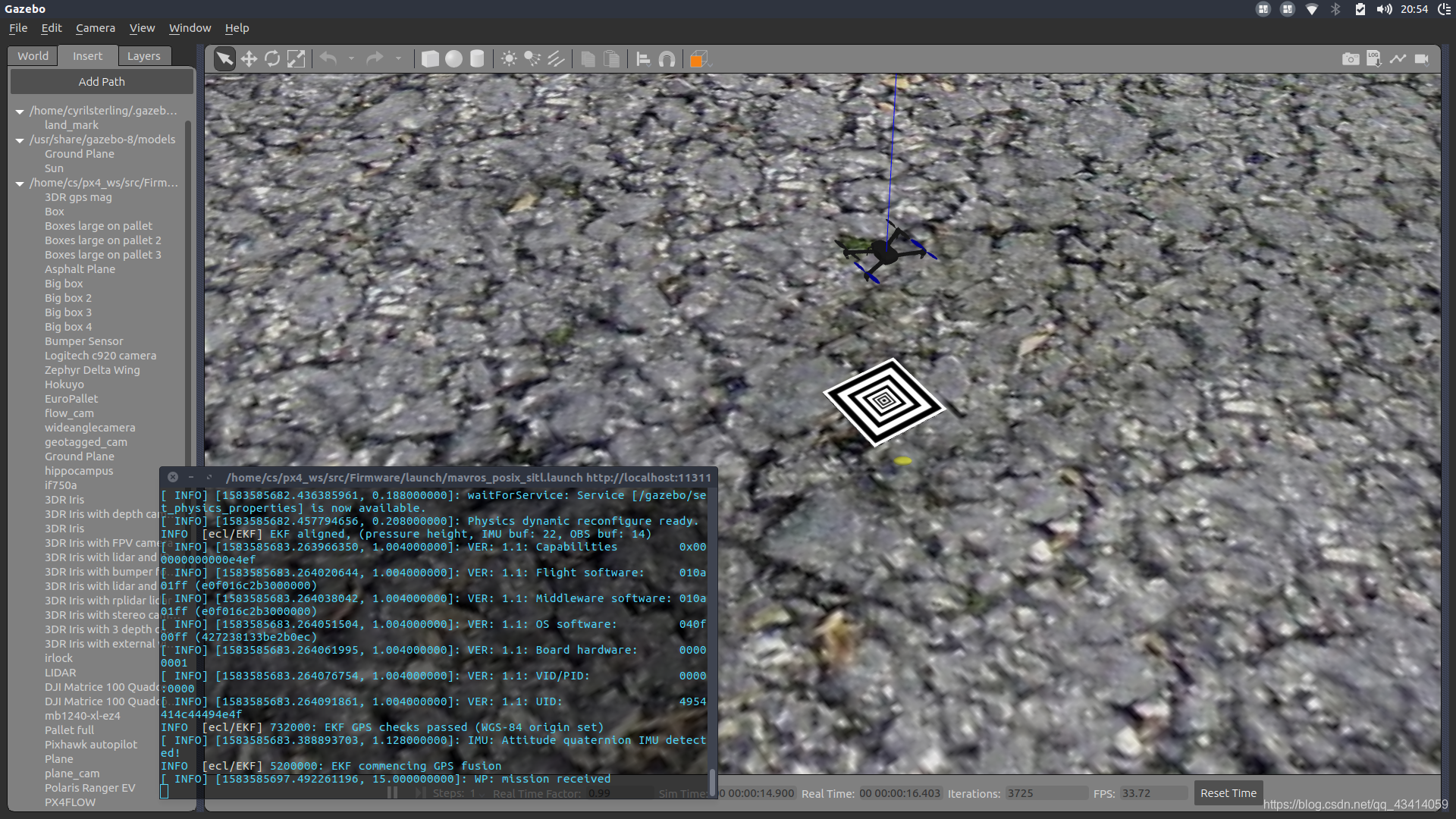1456x819 pixels.
Task: Open the Edit menu
Action: pos(52,28)
